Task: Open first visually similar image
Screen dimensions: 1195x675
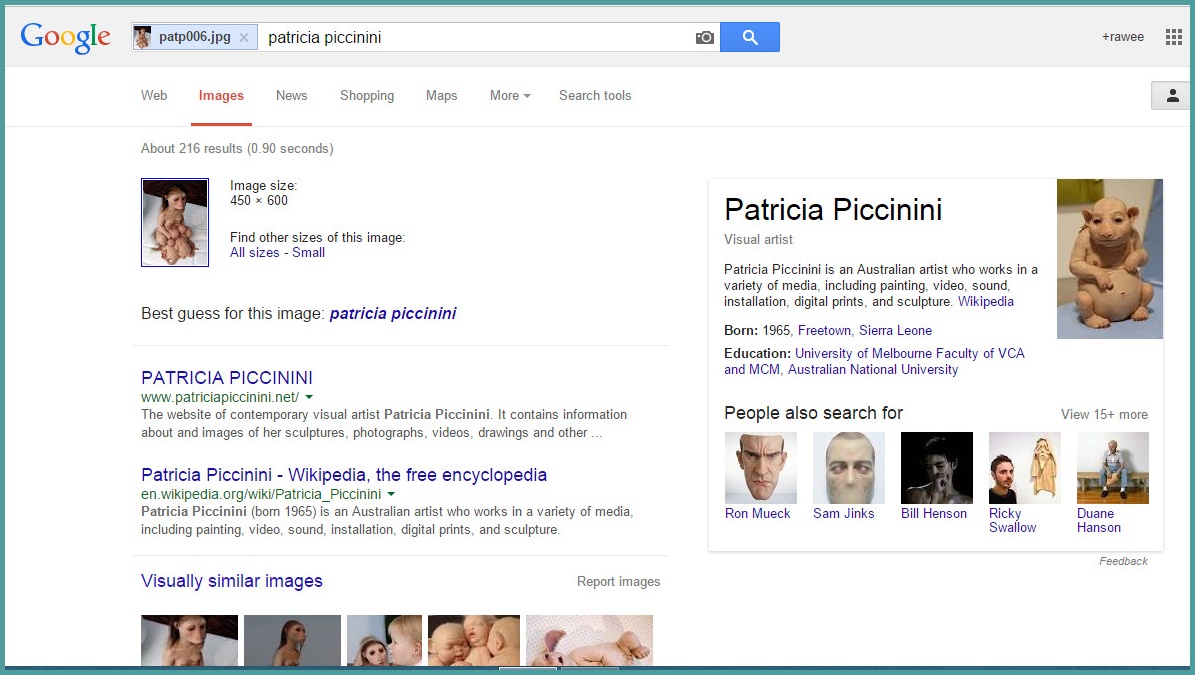Action: pos(189,640)
